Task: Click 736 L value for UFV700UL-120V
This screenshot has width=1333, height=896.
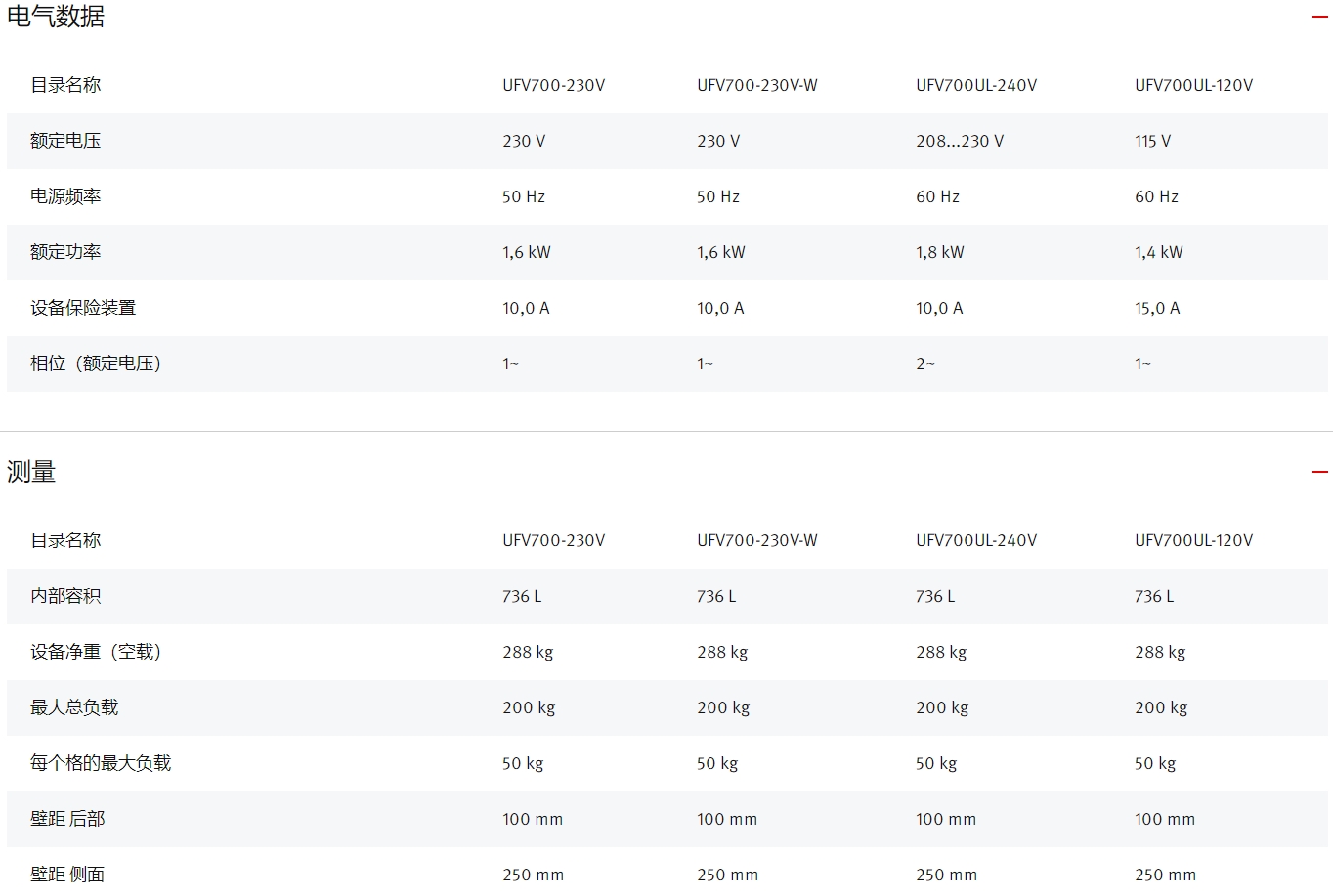Action: [x=1154, y=596]
